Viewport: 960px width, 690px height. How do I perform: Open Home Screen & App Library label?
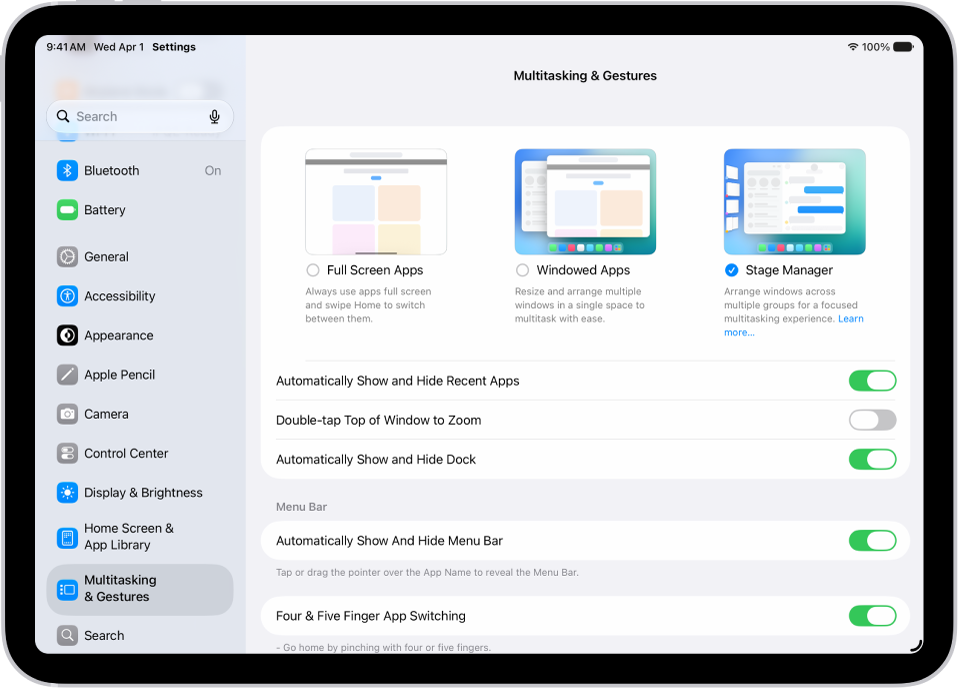[129, 536]
